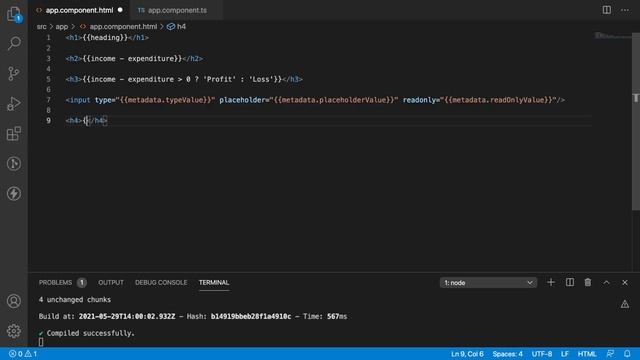Click 'Compiled successfully.' in the terminal

click(x=90, y=333)
